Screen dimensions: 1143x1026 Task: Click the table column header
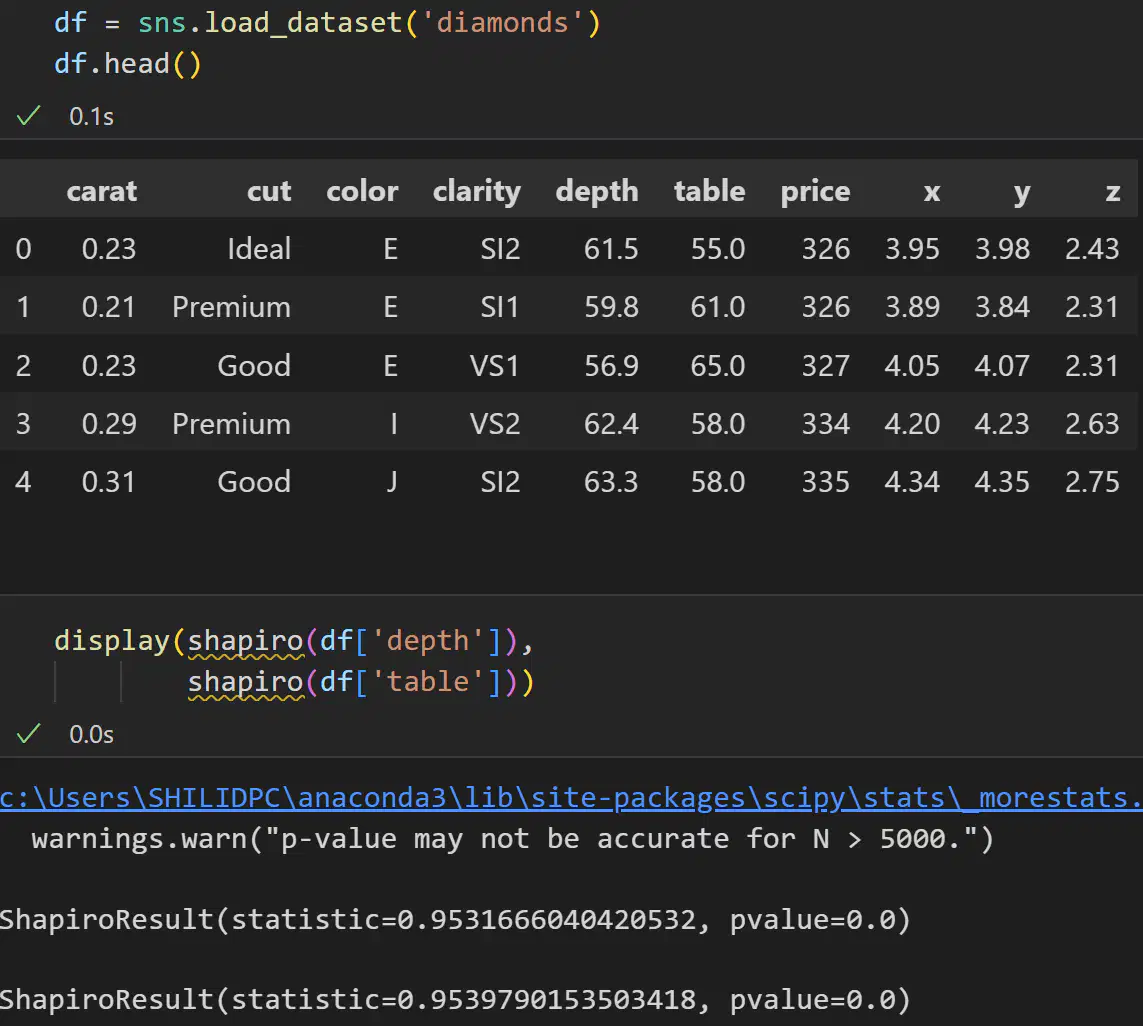[x=709, y=191]
